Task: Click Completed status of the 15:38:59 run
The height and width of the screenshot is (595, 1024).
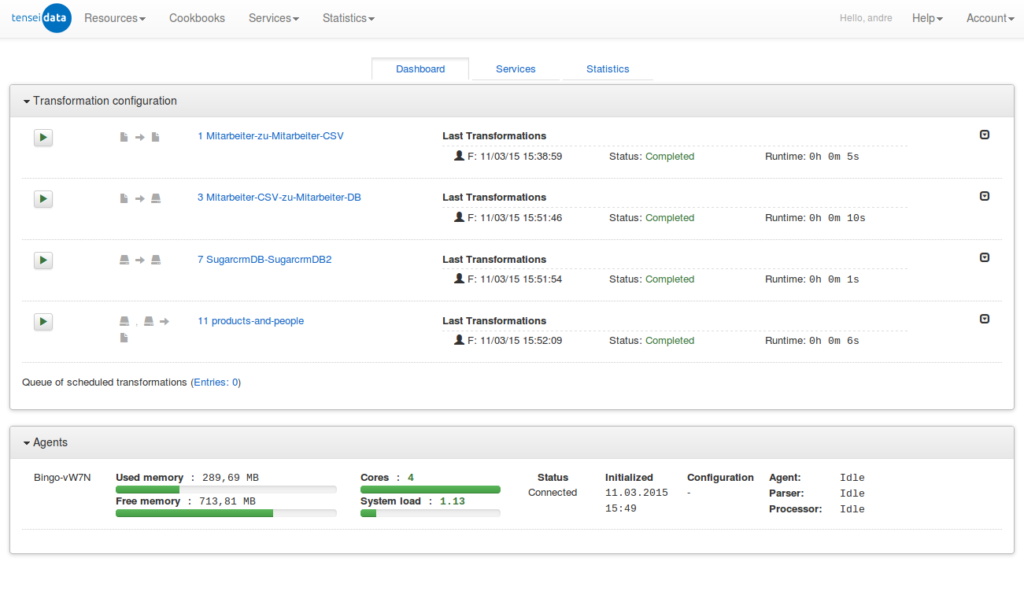Action: 670,156
